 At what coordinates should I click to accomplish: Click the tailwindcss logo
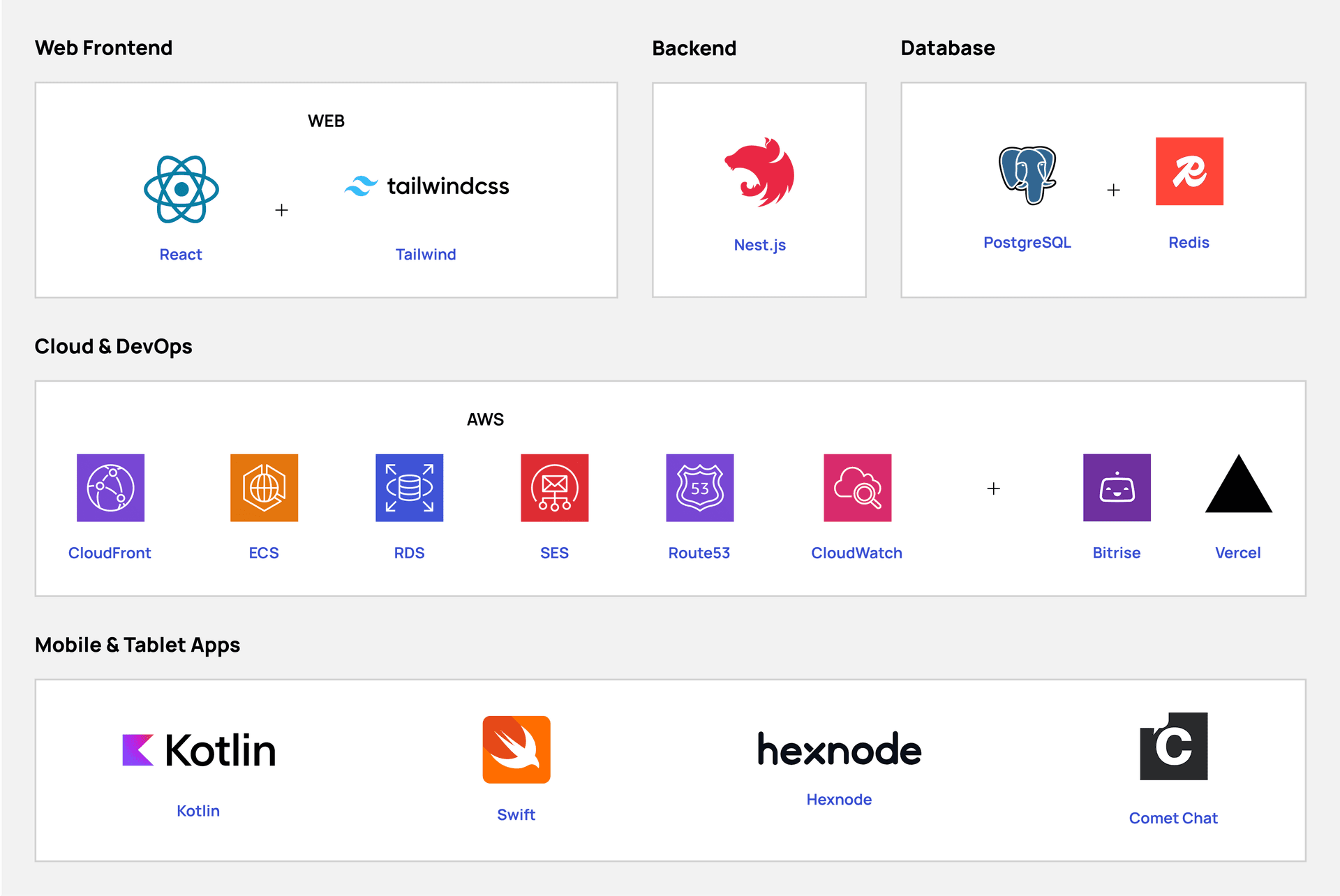click(x=426, y=186)
